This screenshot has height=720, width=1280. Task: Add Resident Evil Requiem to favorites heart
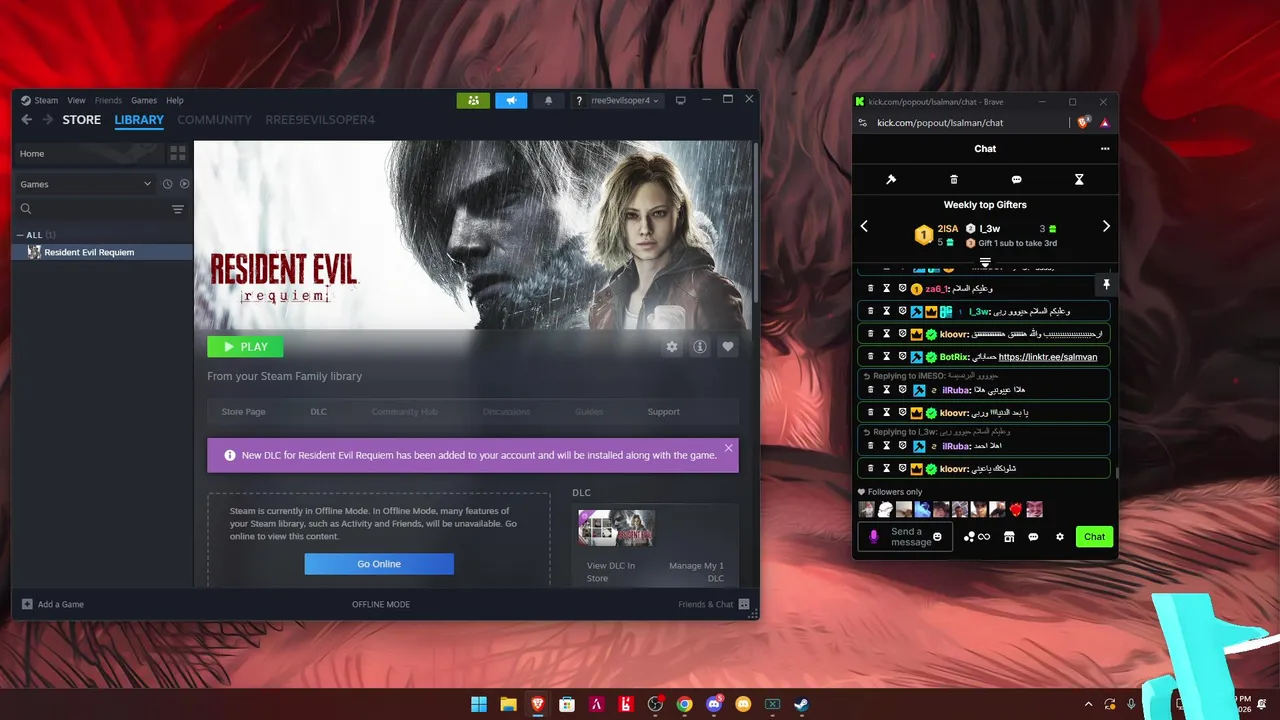tap(728, 347)
